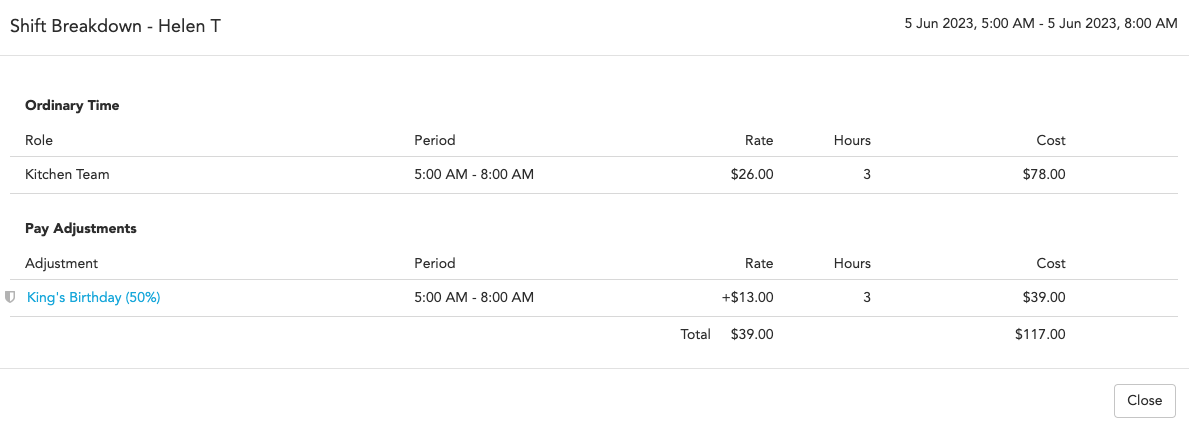Open the King's Birthday (50%) link
The image size is (1189, 429).
pyautogui.click(x=93, y=298)
